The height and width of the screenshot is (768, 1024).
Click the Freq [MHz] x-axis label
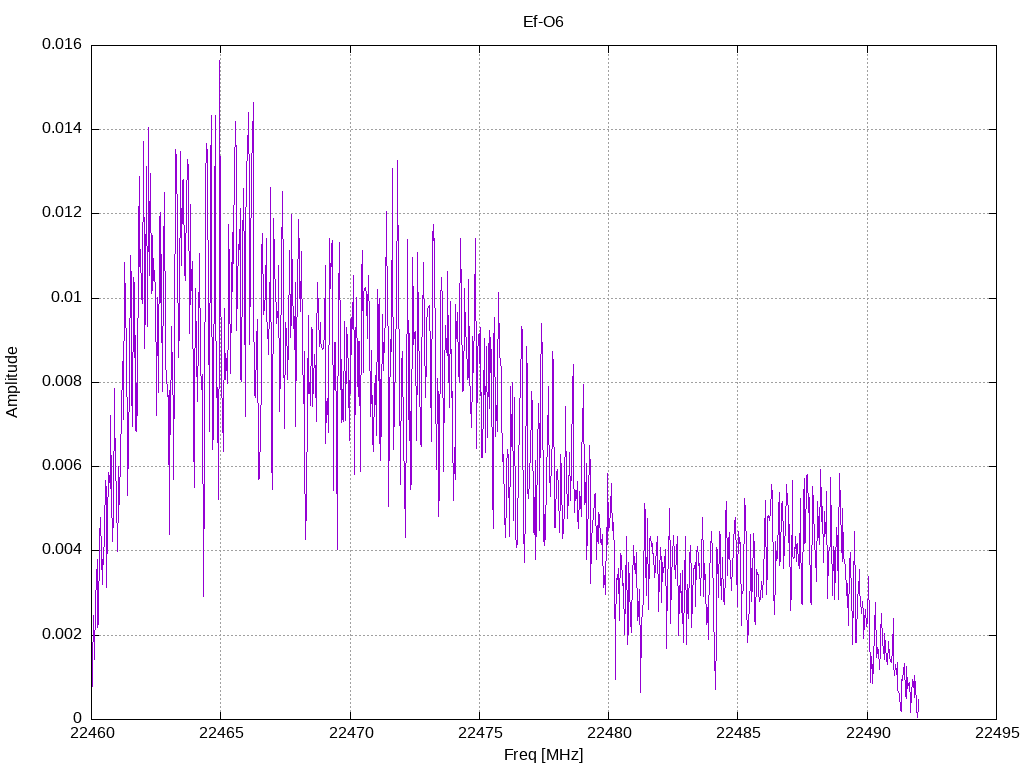543,755
